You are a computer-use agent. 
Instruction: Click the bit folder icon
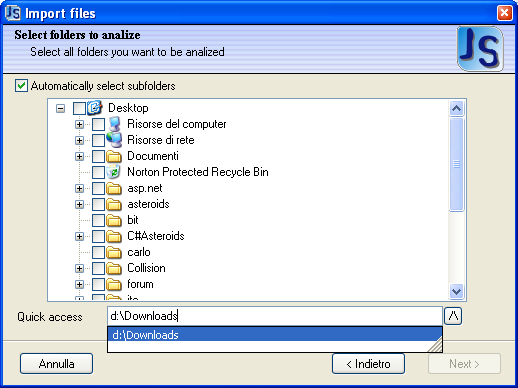pos(114,220)
